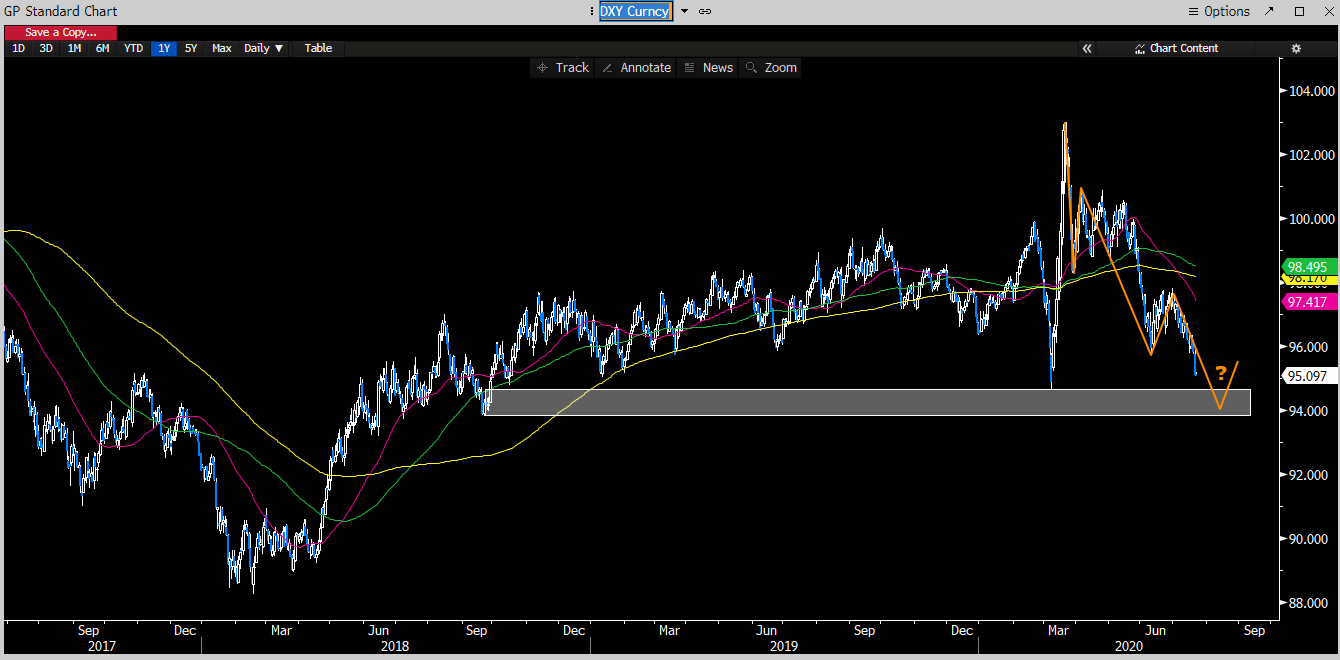The height and width of the screenshot is (660, 1340).
Task: Expand the ticker dropdown arrow
Action: pos(684,12)
